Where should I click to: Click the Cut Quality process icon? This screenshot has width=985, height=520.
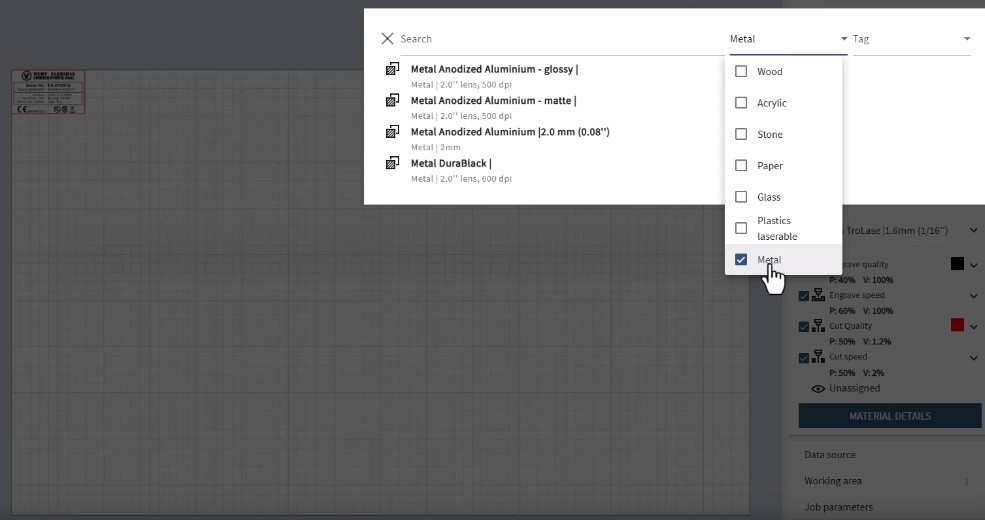819,326
